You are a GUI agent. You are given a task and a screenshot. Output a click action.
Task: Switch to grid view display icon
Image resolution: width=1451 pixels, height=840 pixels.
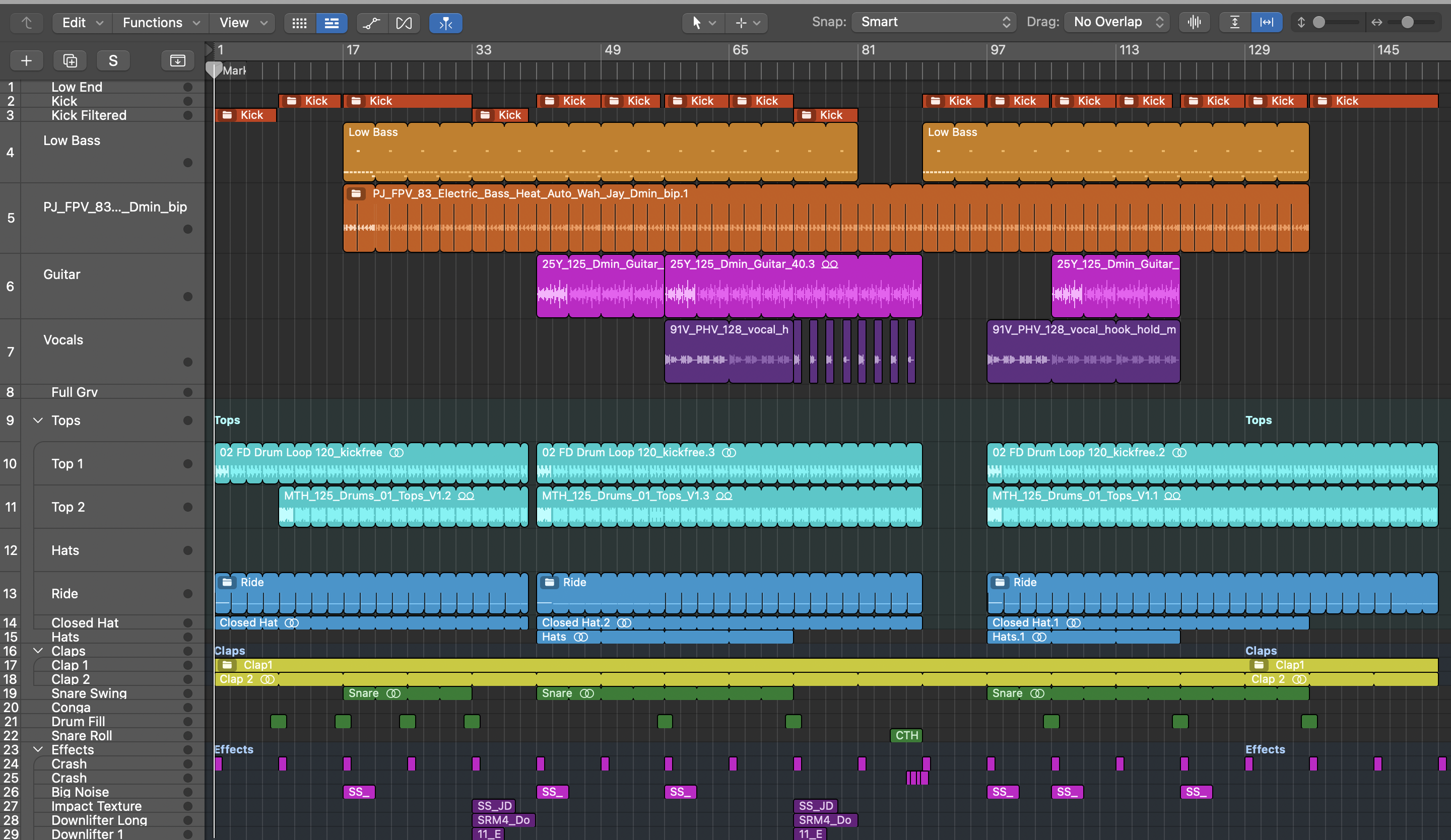299,23
